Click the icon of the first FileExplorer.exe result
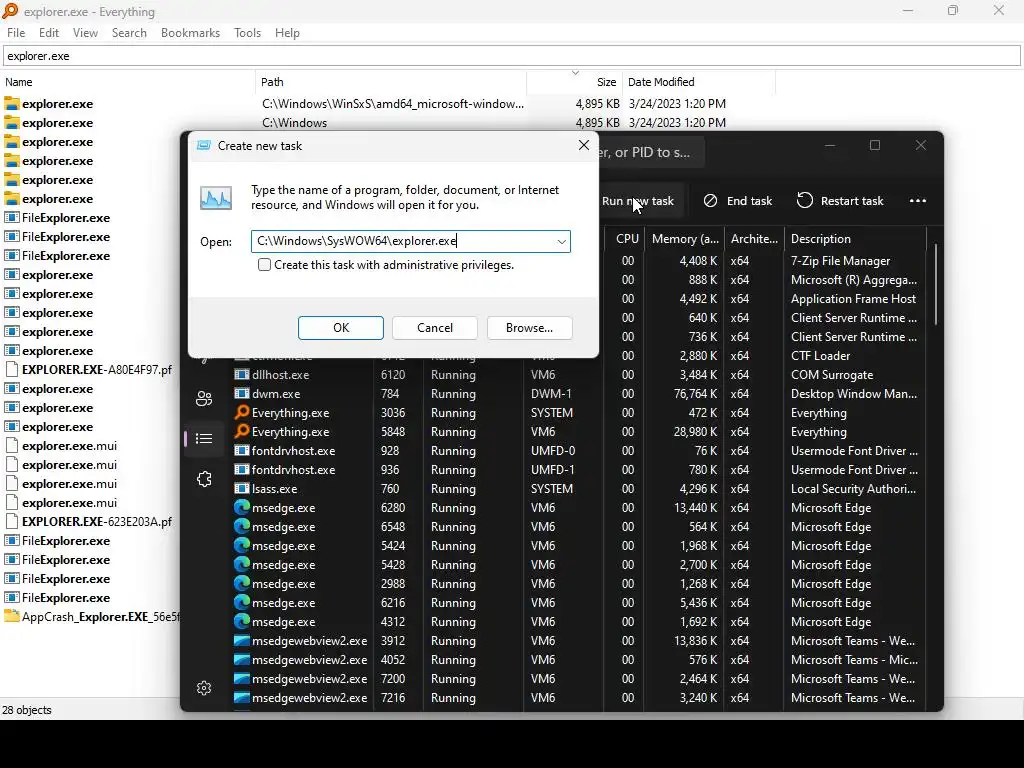The width and height of the screenshot is (1024, 768). click(12, 217)
